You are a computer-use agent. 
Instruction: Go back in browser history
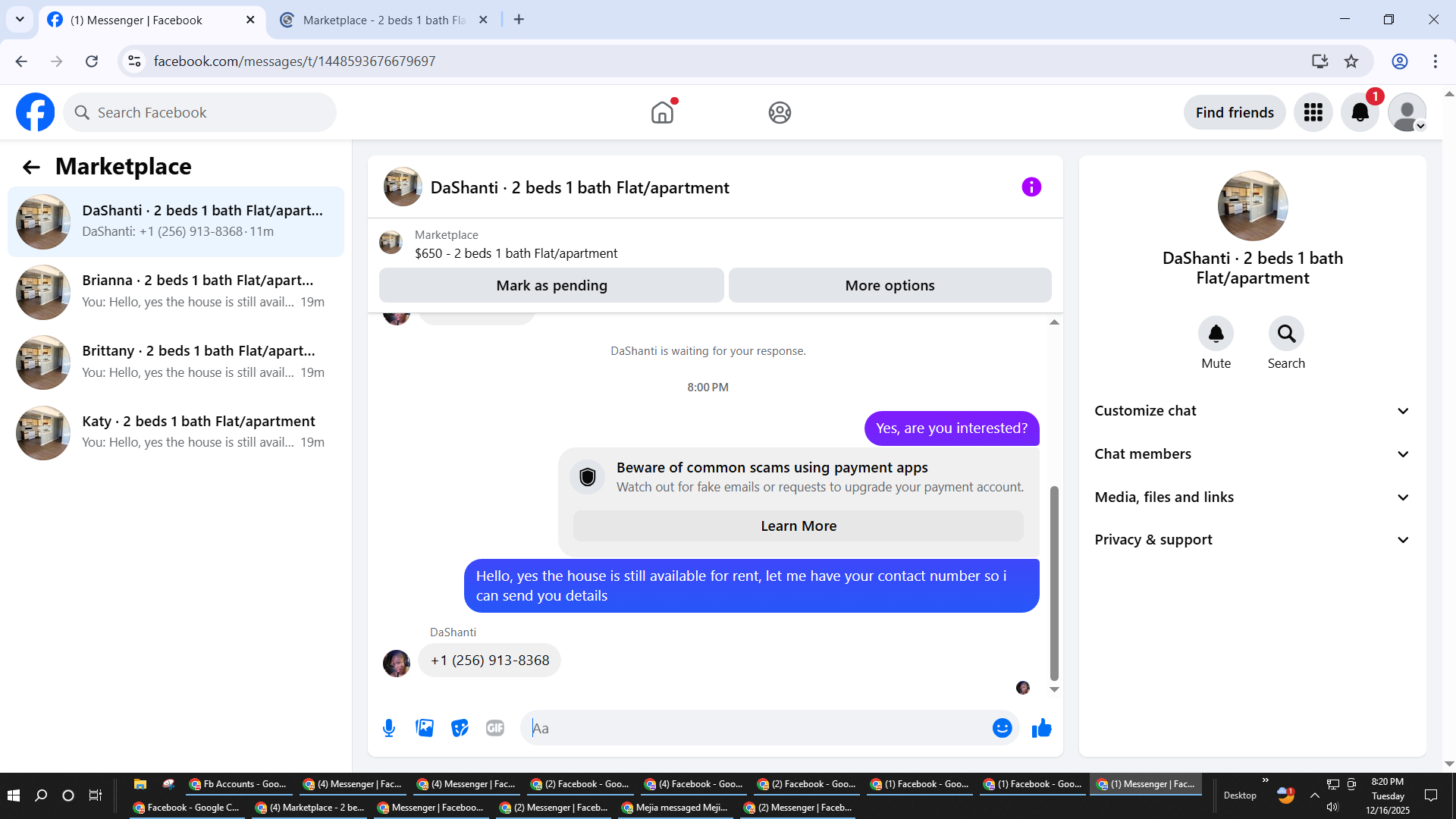(x=21, y=61)
